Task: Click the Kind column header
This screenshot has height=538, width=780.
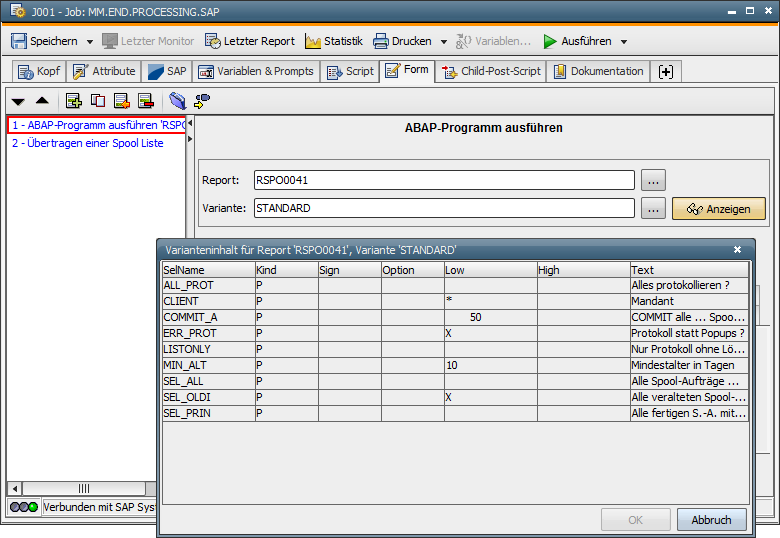Action: pos(287,270)
